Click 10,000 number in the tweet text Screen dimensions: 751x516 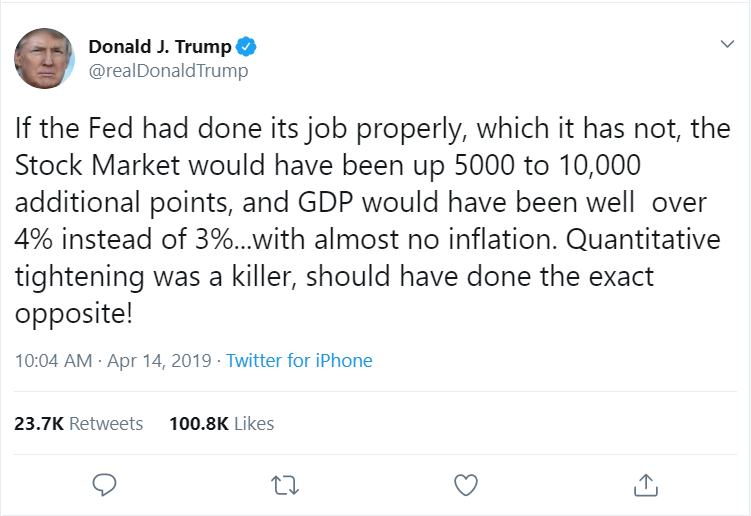tap(599, 166)
